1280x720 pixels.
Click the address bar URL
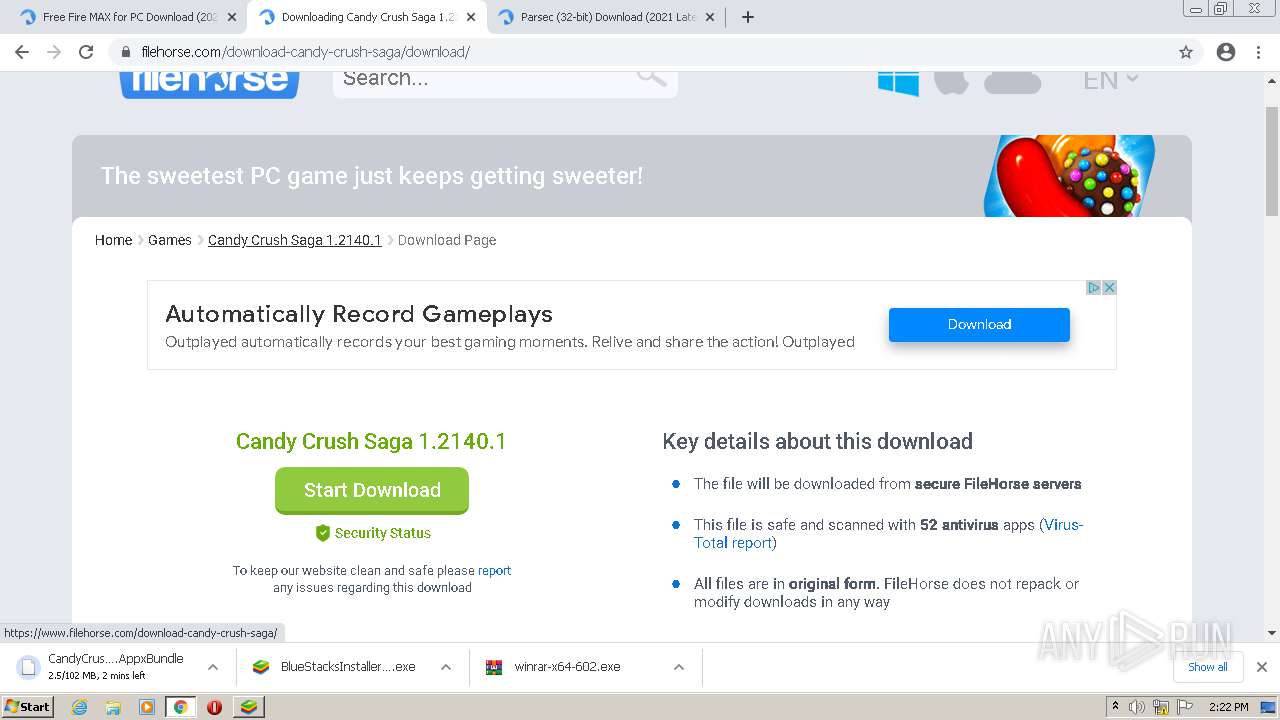coord(306,52)
